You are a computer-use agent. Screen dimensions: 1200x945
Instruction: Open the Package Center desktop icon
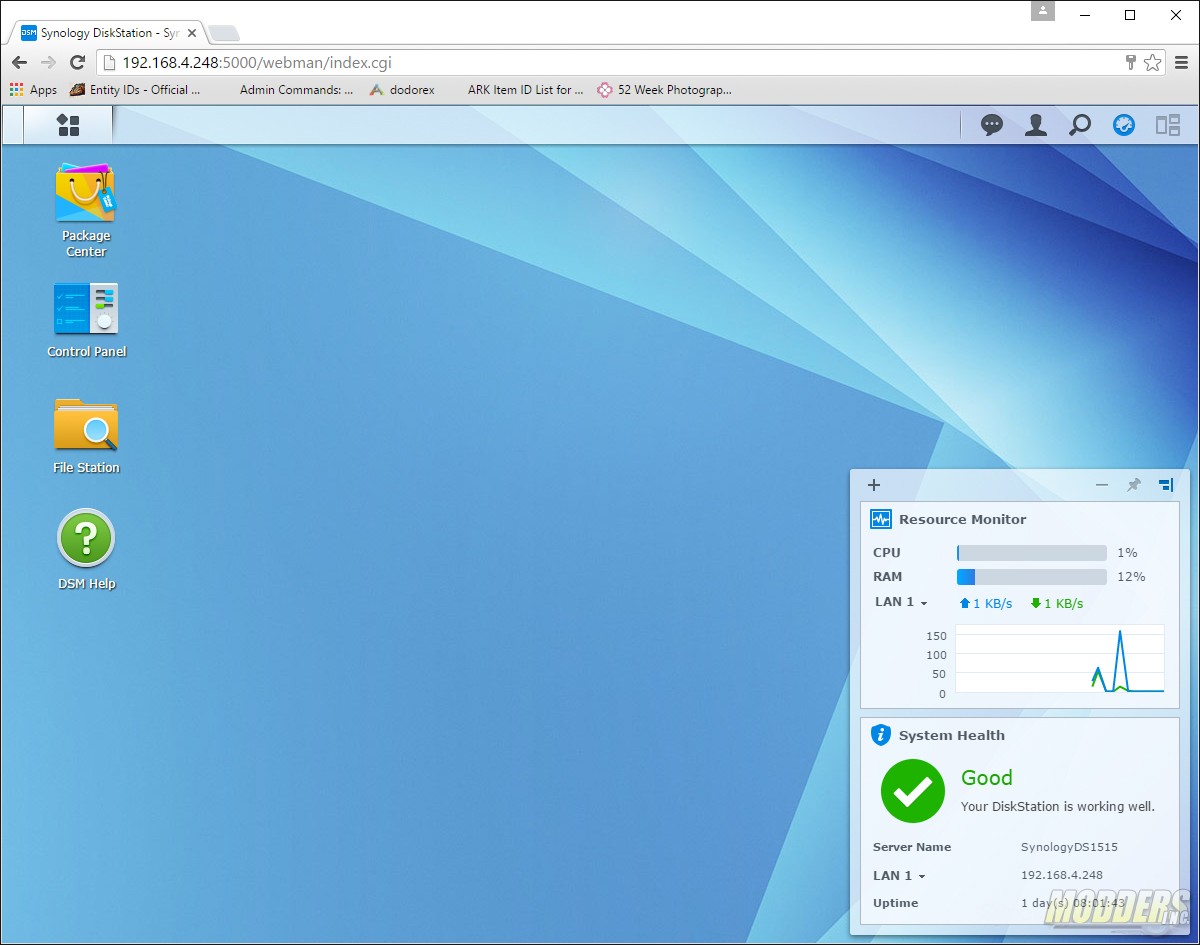pyautogui.click(x=86, y=211)
